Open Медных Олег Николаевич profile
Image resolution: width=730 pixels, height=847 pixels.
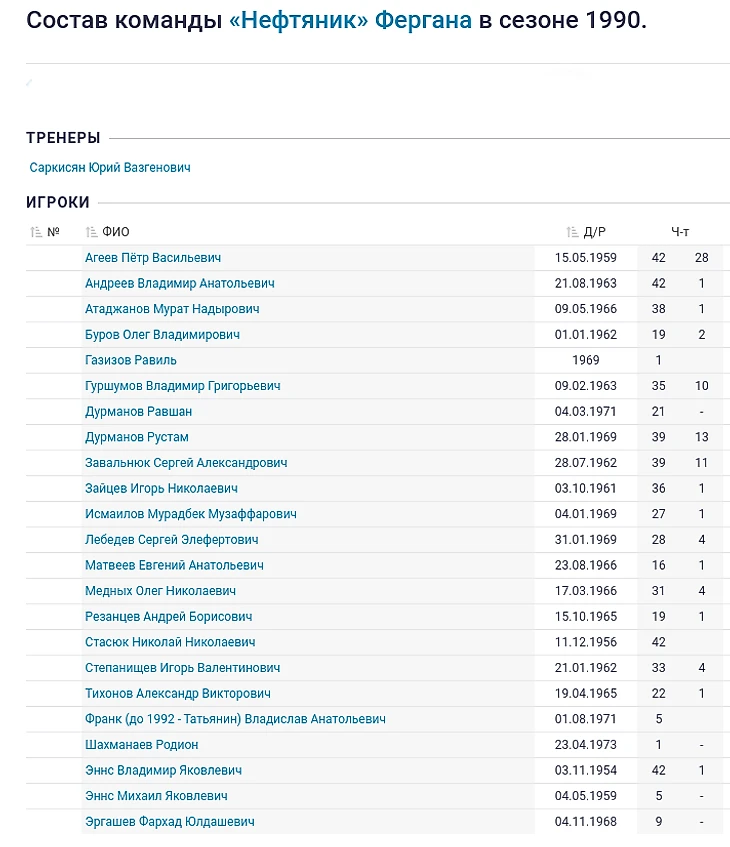(x=161, y=591)
